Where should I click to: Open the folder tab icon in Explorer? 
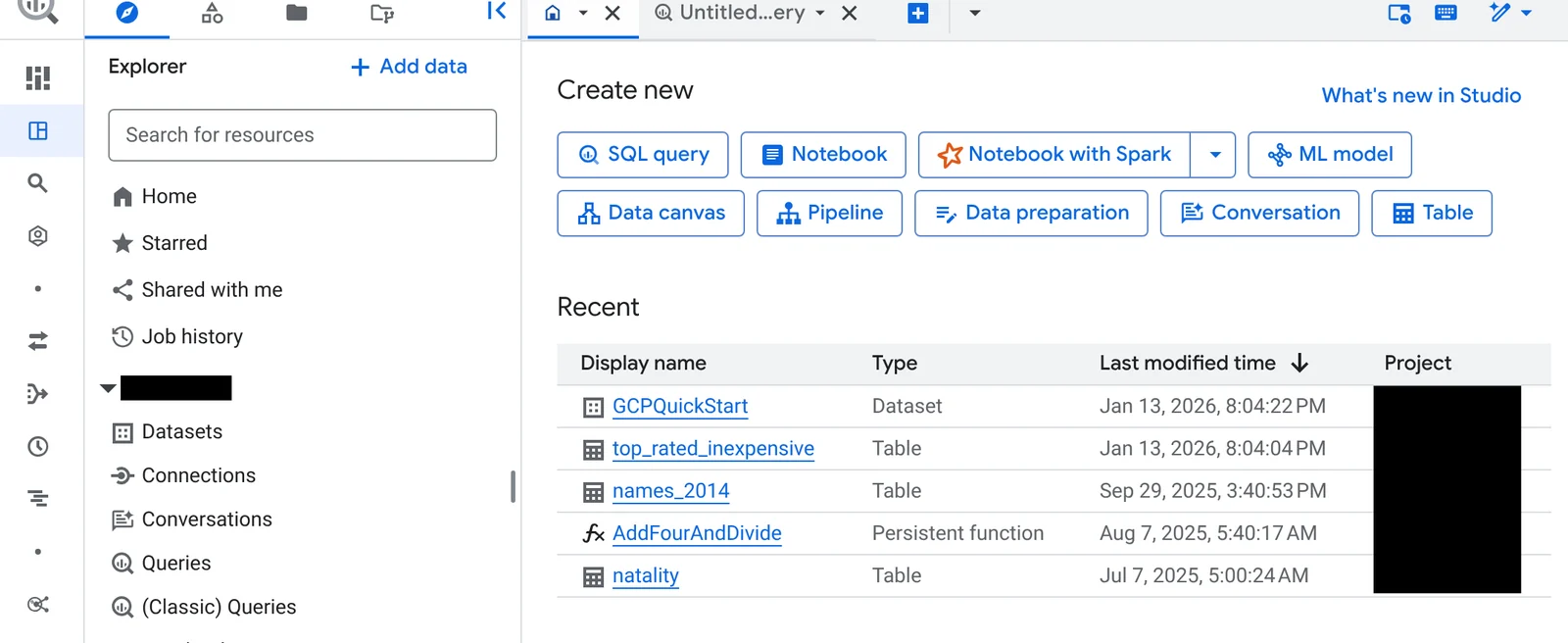tap(297, 13)
